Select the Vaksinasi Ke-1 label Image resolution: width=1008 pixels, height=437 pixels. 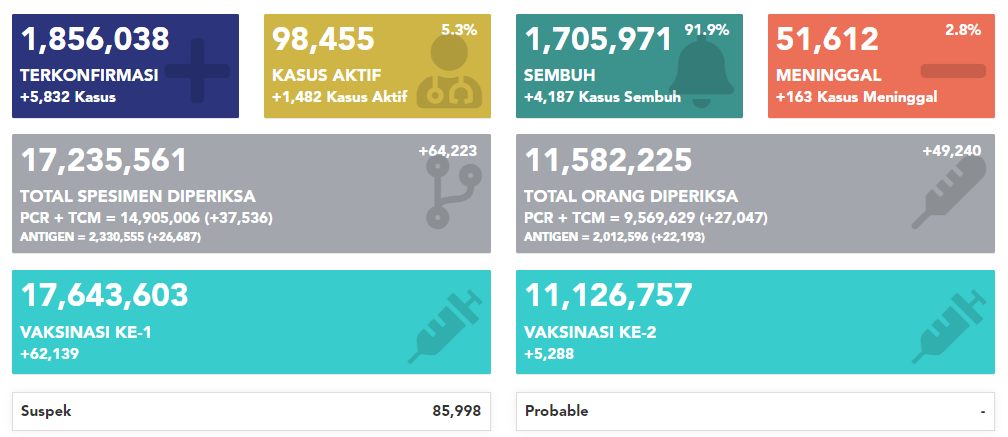click(86, 333)
